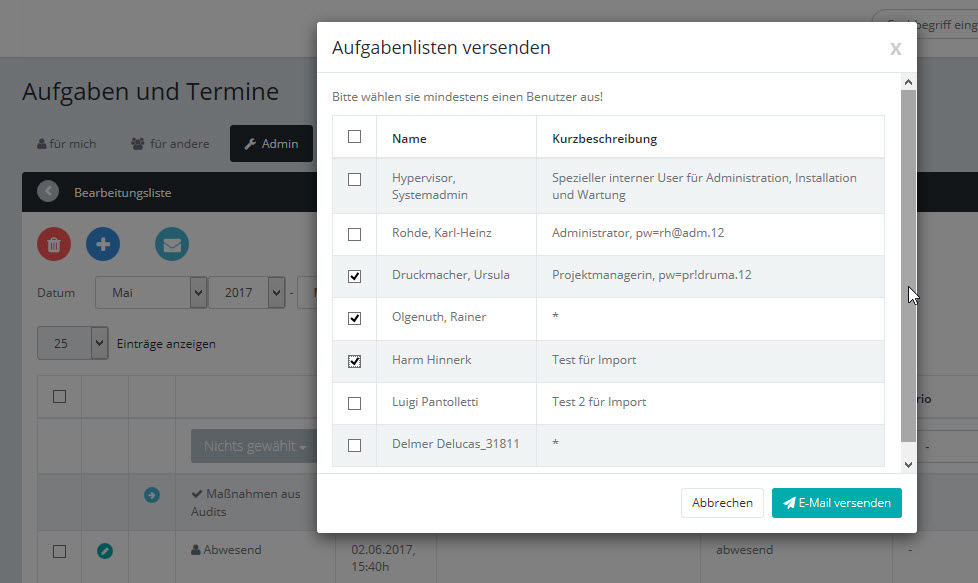Switch to the für andere tab
The image size is (978, 583).
coord(170,143)
